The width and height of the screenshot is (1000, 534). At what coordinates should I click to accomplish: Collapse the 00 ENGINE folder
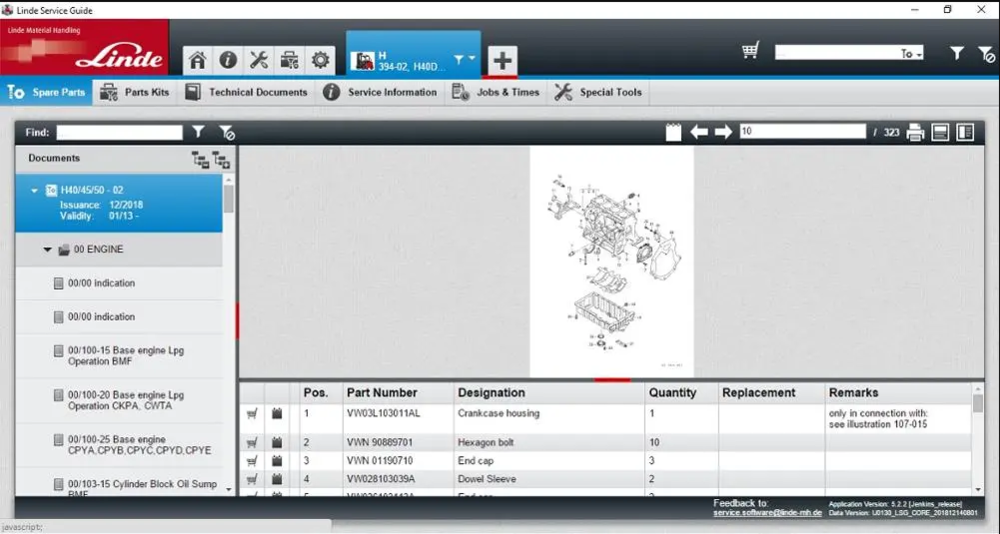[x=47, y=250]
